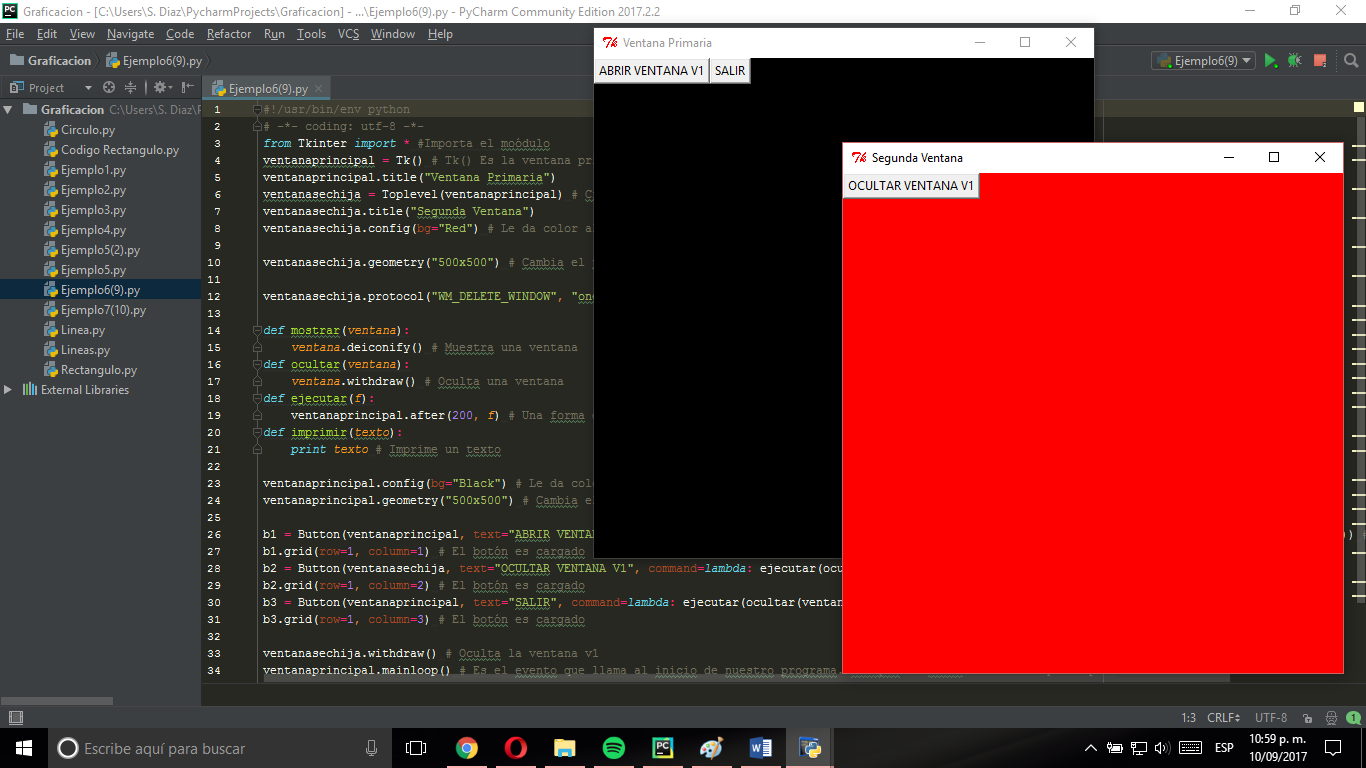Image resolution: width=1366 pixels, height=768 pixels.
Task: Run the script with the green Run arrow
Action: pyautogui.click(x=1271, y=61)
